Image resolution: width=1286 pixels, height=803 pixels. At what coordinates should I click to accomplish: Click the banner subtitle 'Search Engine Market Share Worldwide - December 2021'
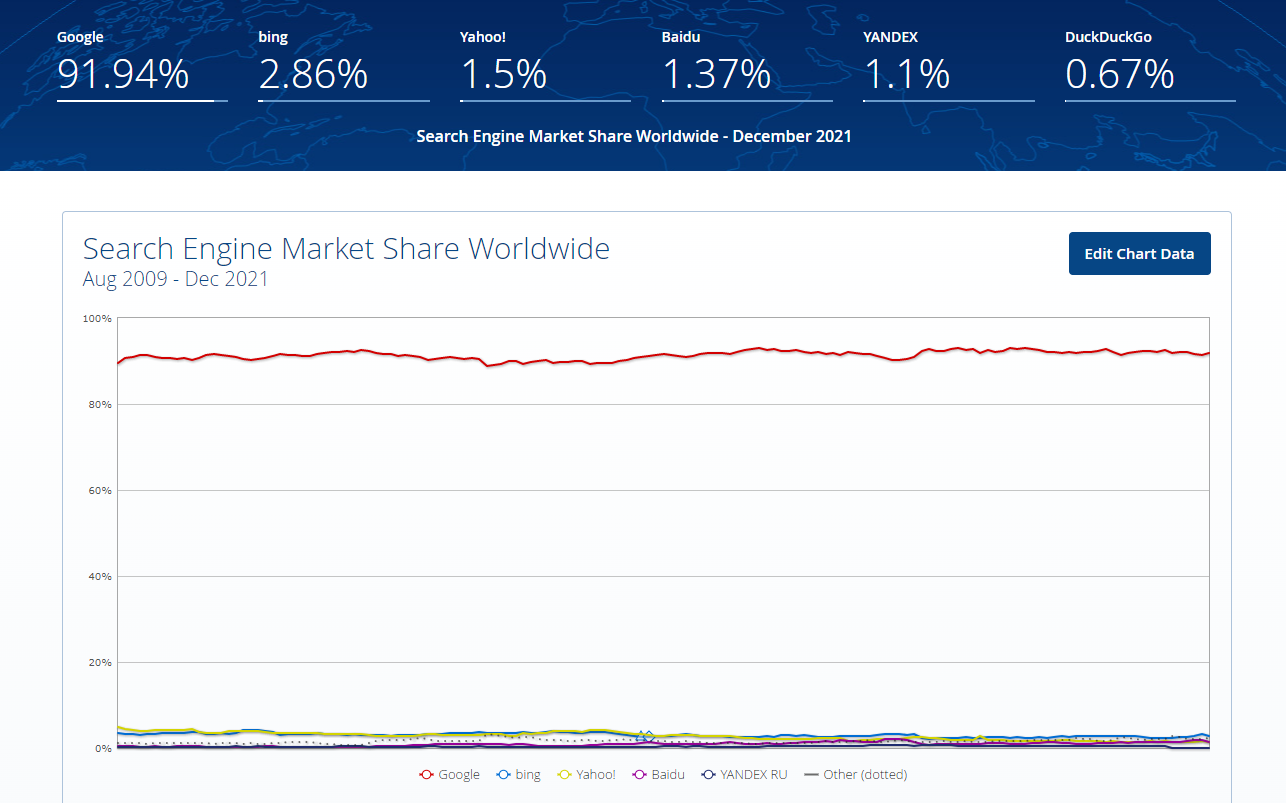[634, 136]
